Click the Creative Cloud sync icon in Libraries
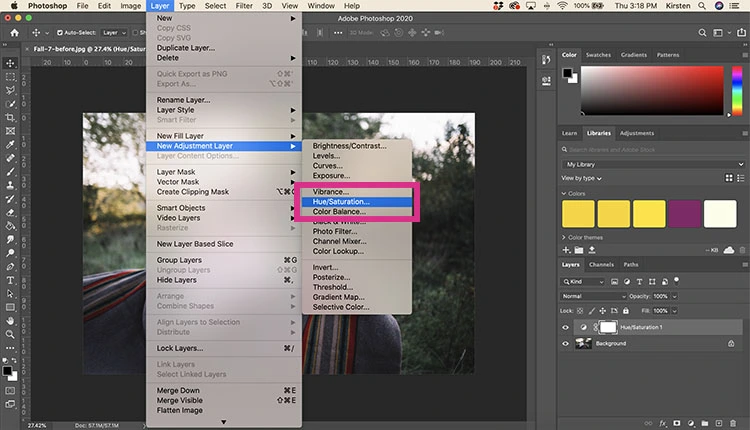The image size is (750, 430). 728,250
